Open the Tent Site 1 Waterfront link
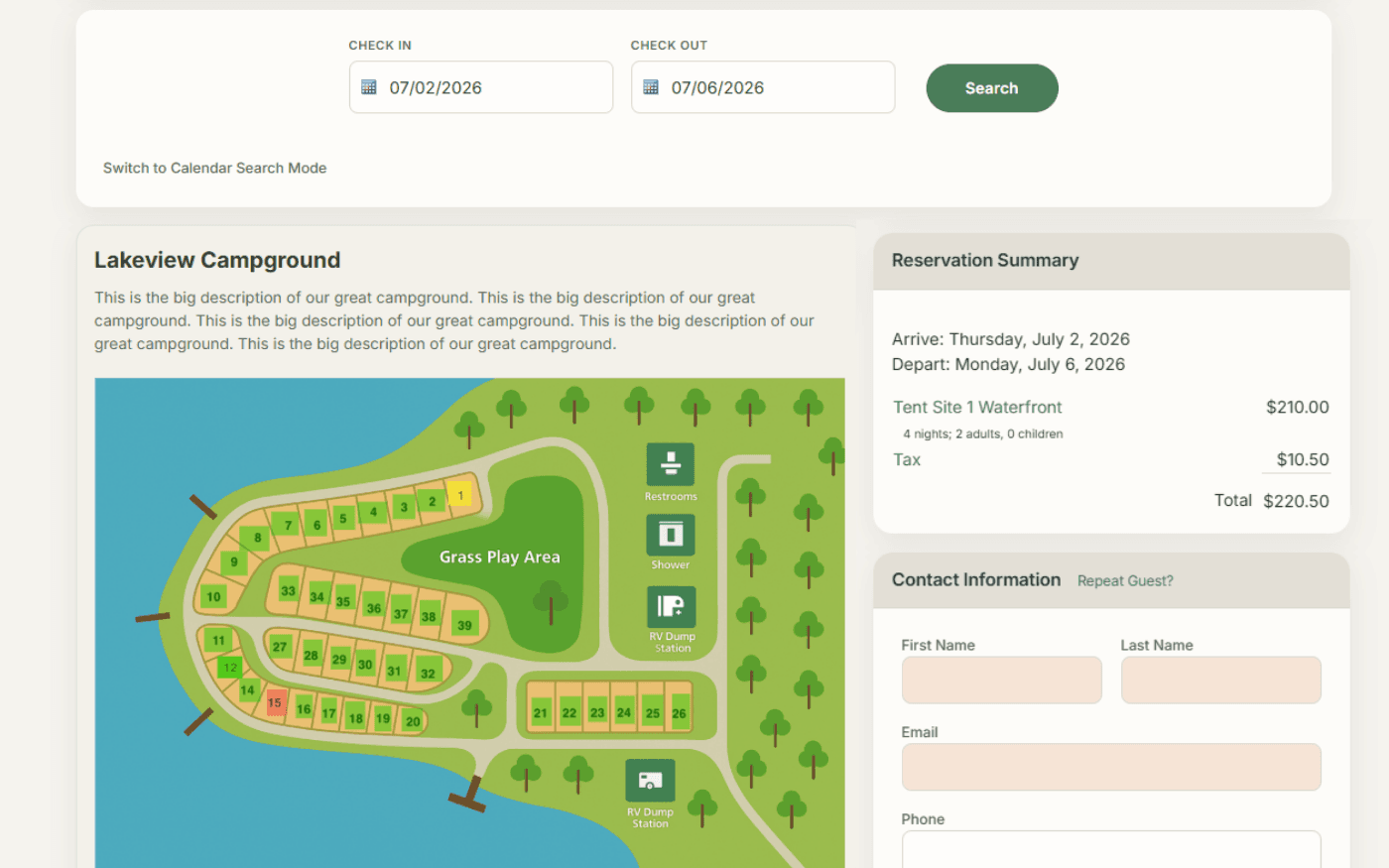Screen dimensions: 1389x868 click(x=977, y=407)
